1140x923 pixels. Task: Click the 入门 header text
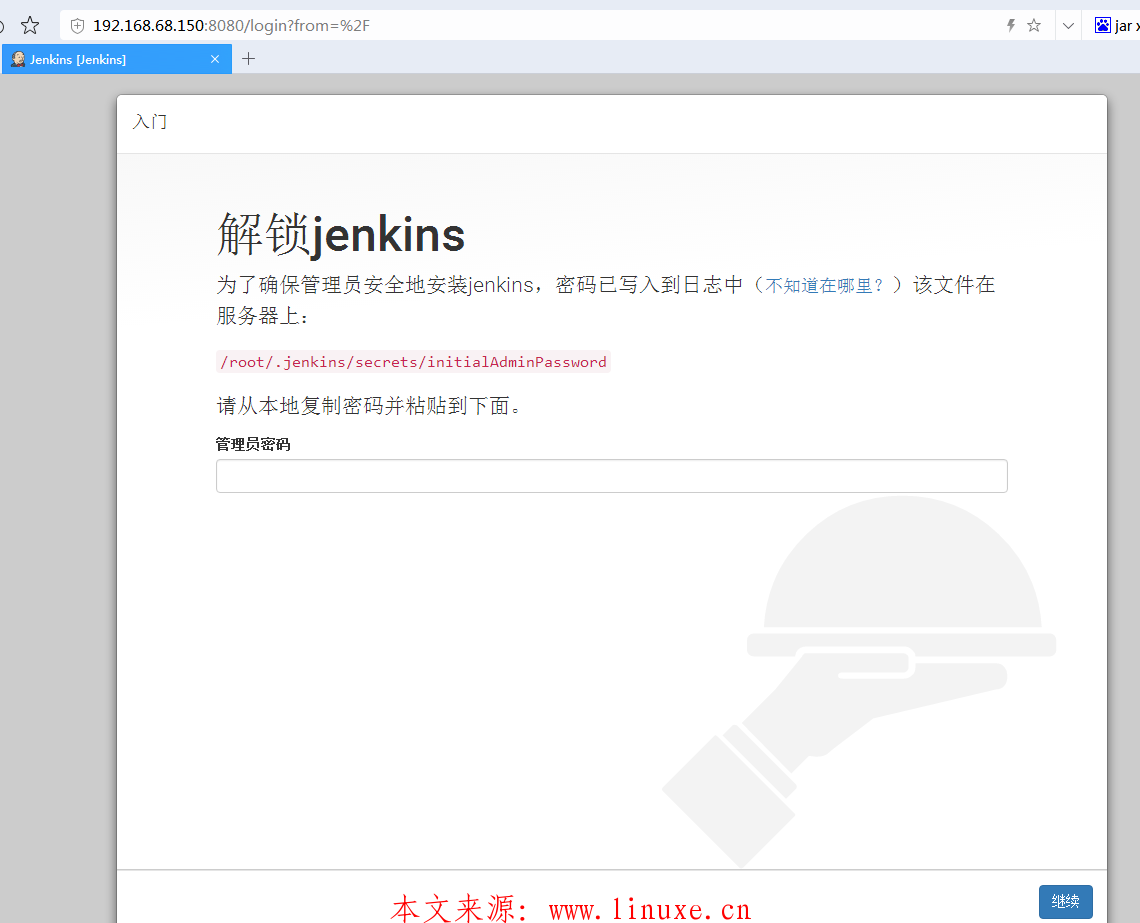click(150, 121)
